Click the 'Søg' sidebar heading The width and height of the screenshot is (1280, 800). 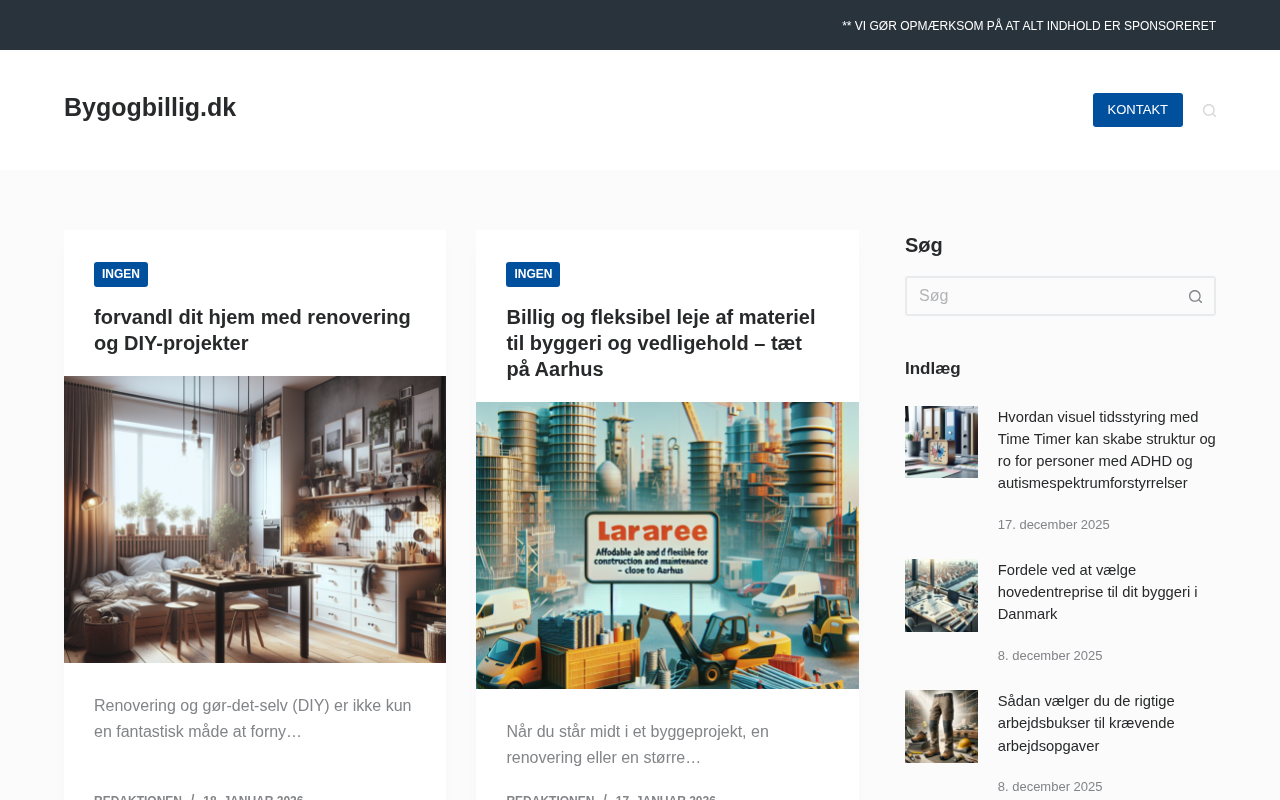click(x=924, y=245)
